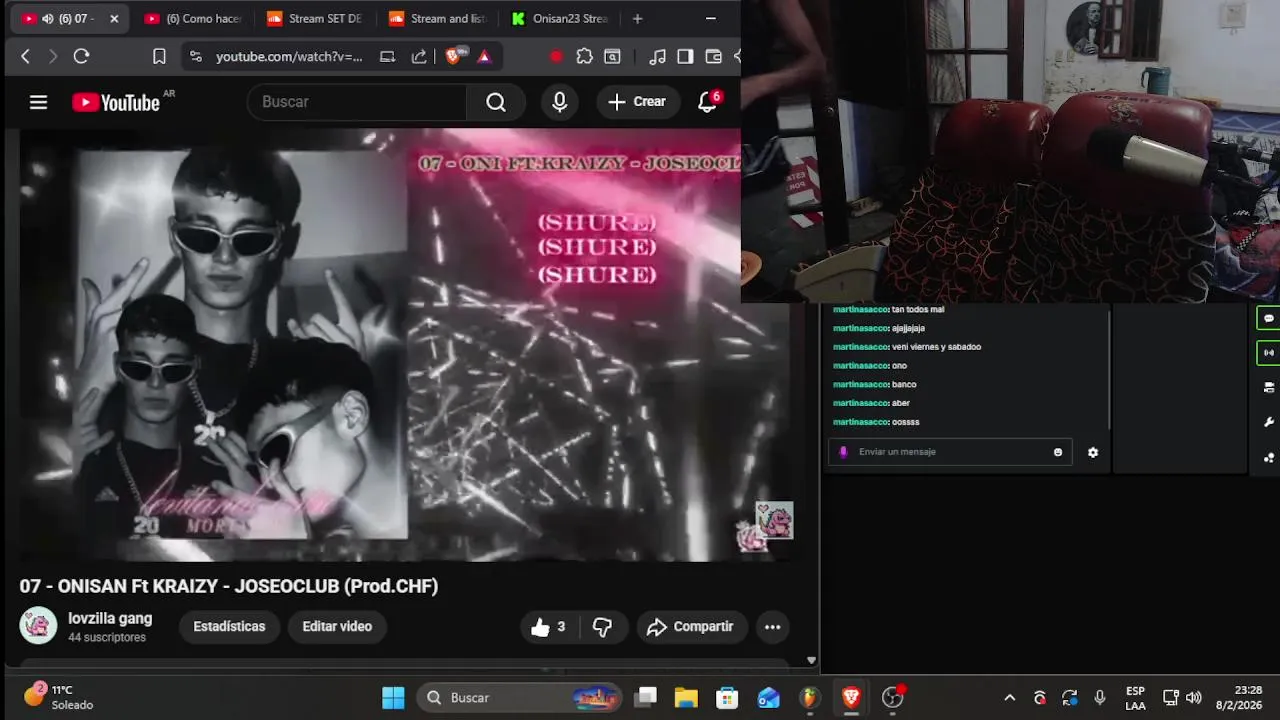The height and width of the screenshot is (720, 1280).
Task: Toggle the stream broadcast icon in sidebar
Action: point(1268,353)
